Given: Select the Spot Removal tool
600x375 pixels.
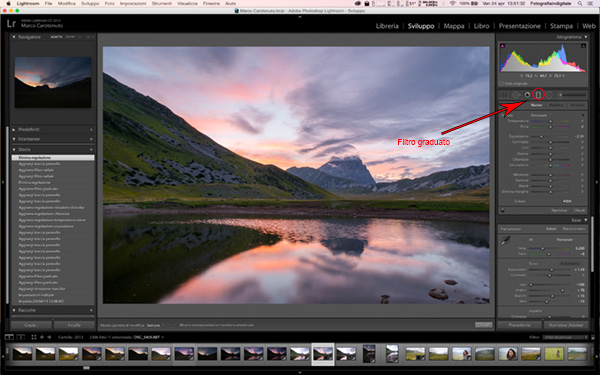Looking at the screenshot, I should tap(516, 95).
